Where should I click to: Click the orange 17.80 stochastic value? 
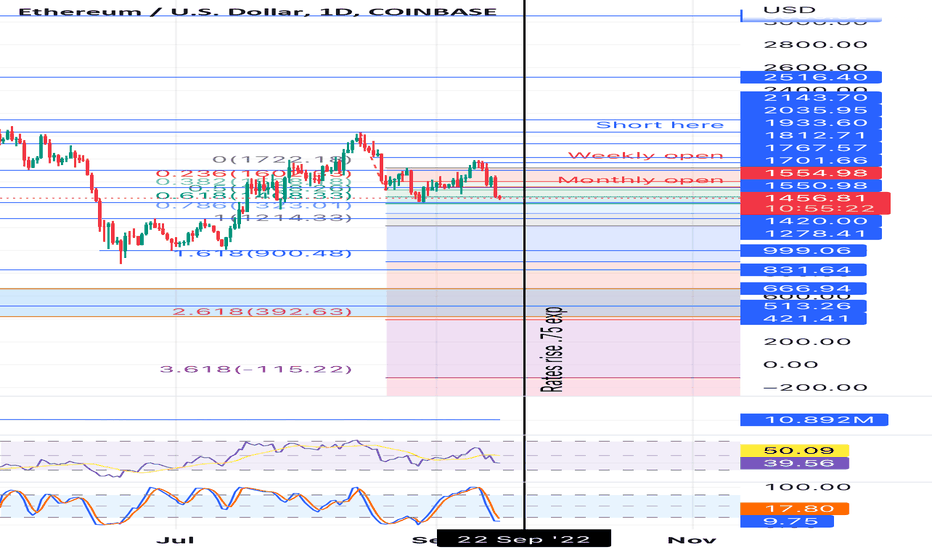coord(795,509)
